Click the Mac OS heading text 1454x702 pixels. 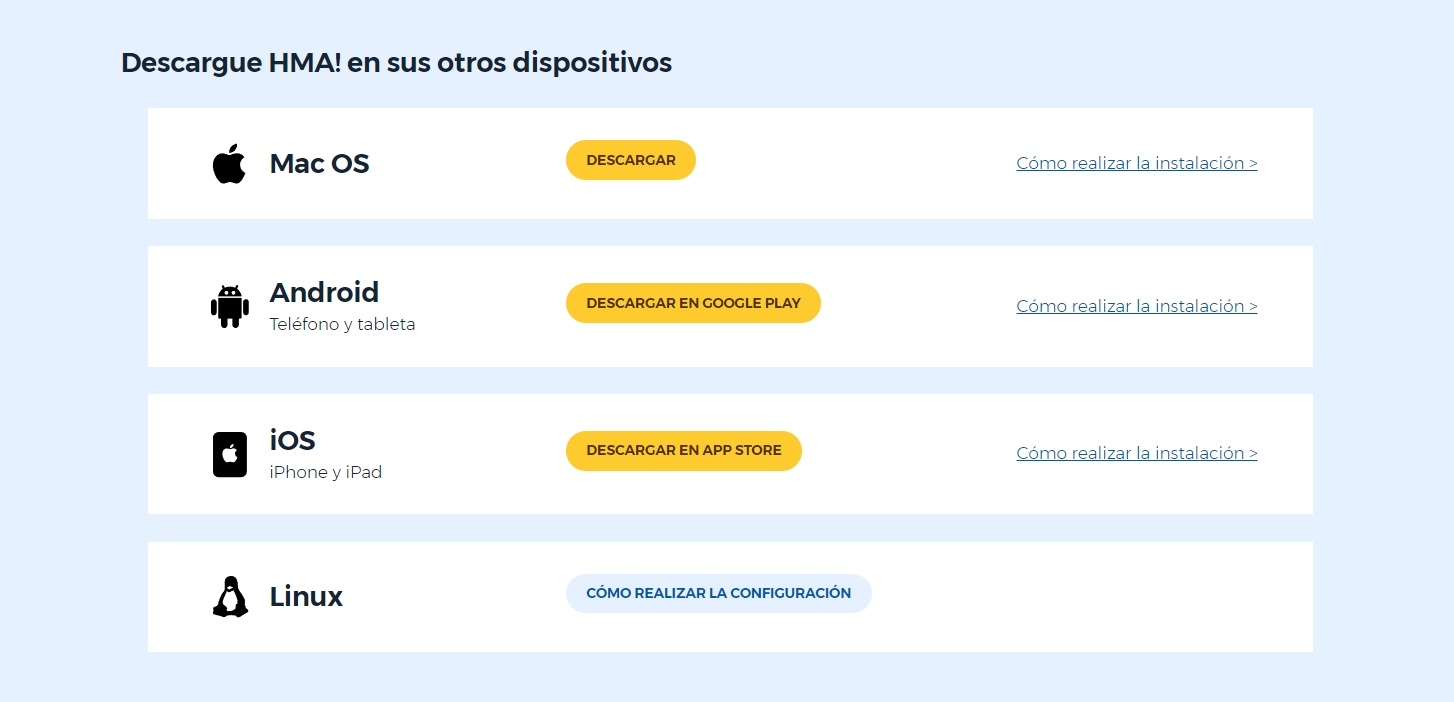click(x=319, y=163)
